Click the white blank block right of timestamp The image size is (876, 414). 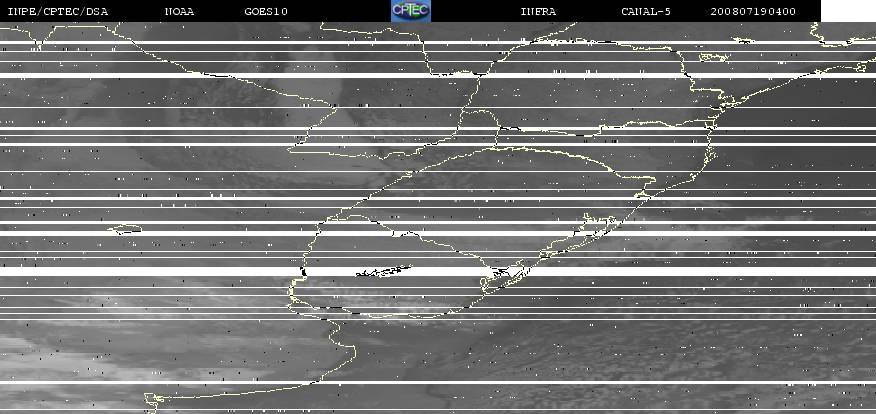[x=847, y=11]
